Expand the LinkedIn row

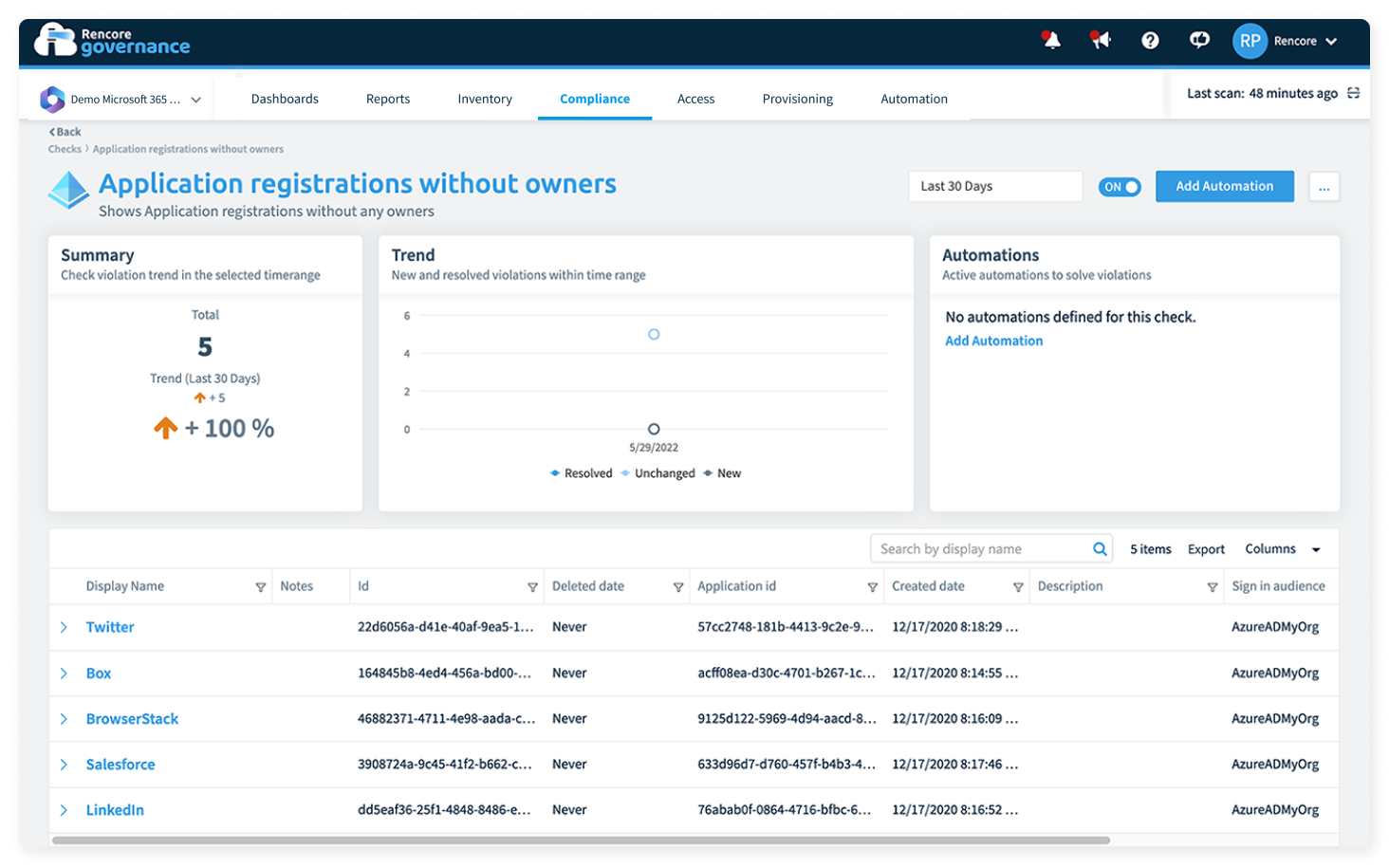click(x=64, y=810)
